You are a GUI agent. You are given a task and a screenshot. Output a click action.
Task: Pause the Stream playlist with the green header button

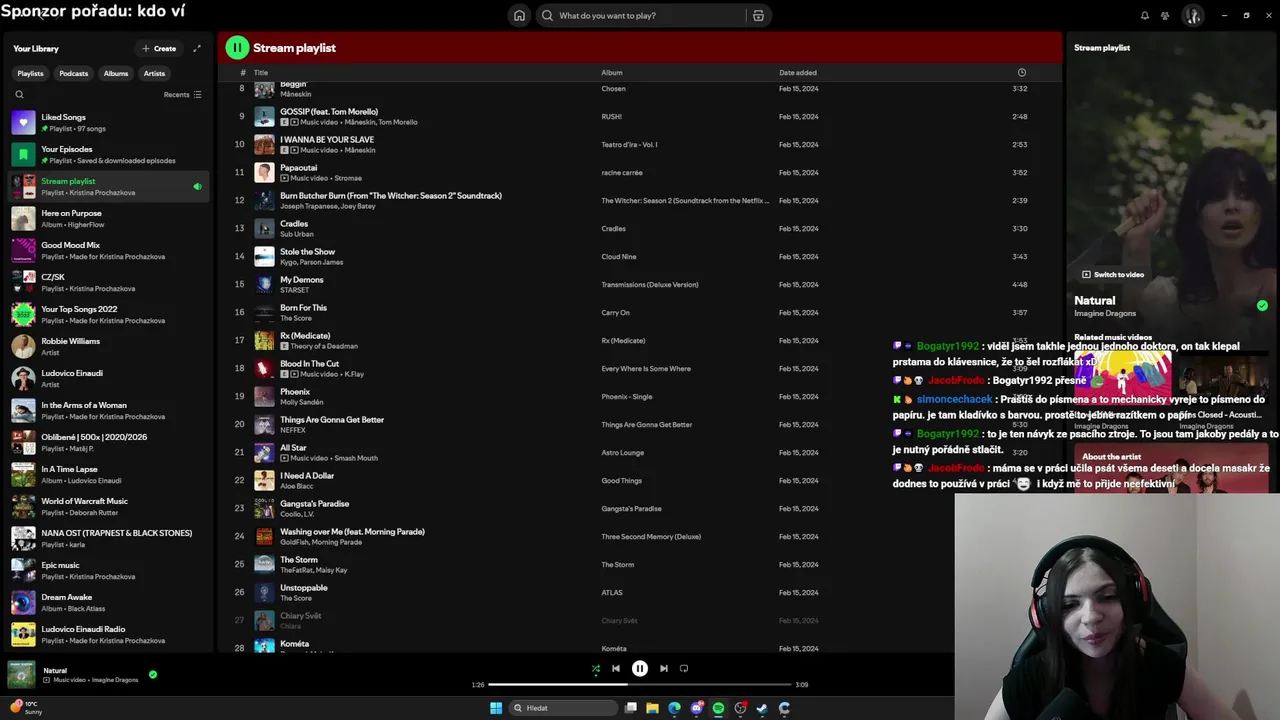click(237, 47)
